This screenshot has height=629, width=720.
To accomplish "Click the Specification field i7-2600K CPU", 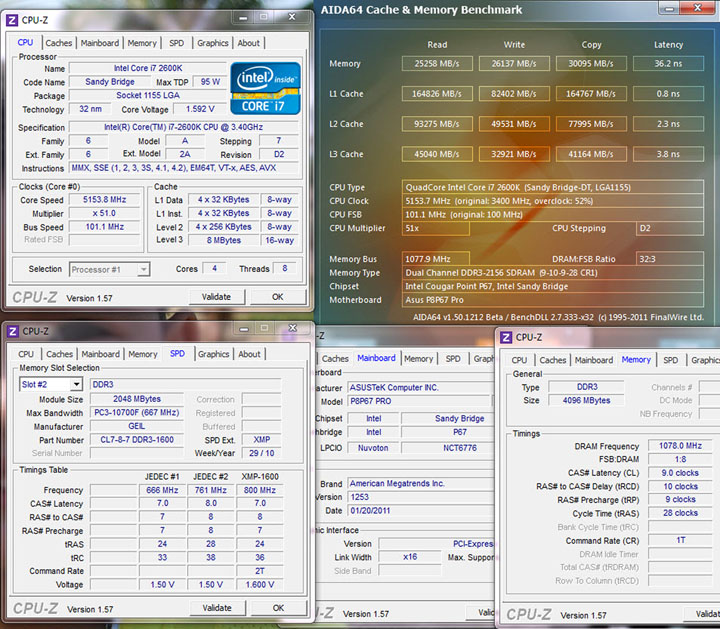I will click(184, 127).
